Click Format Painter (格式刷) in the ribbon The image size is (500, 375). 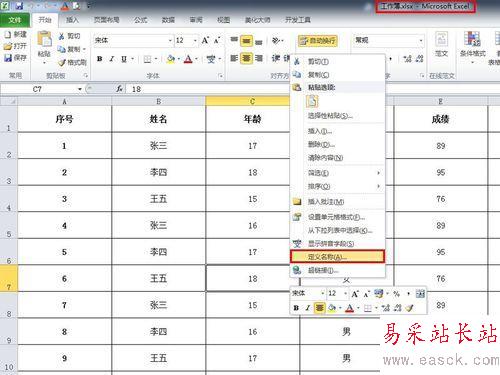(72, 62)
